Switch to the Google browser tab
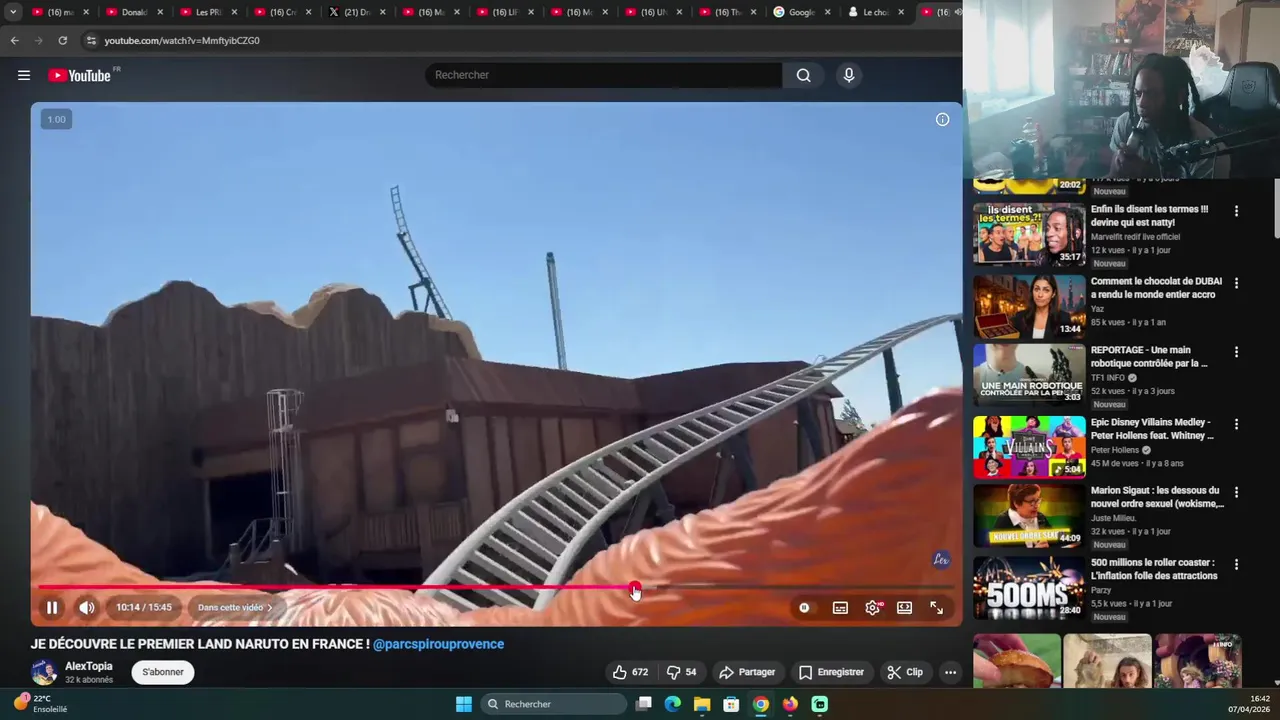This screenshot has height=720, width=1280. pos(802,12)
